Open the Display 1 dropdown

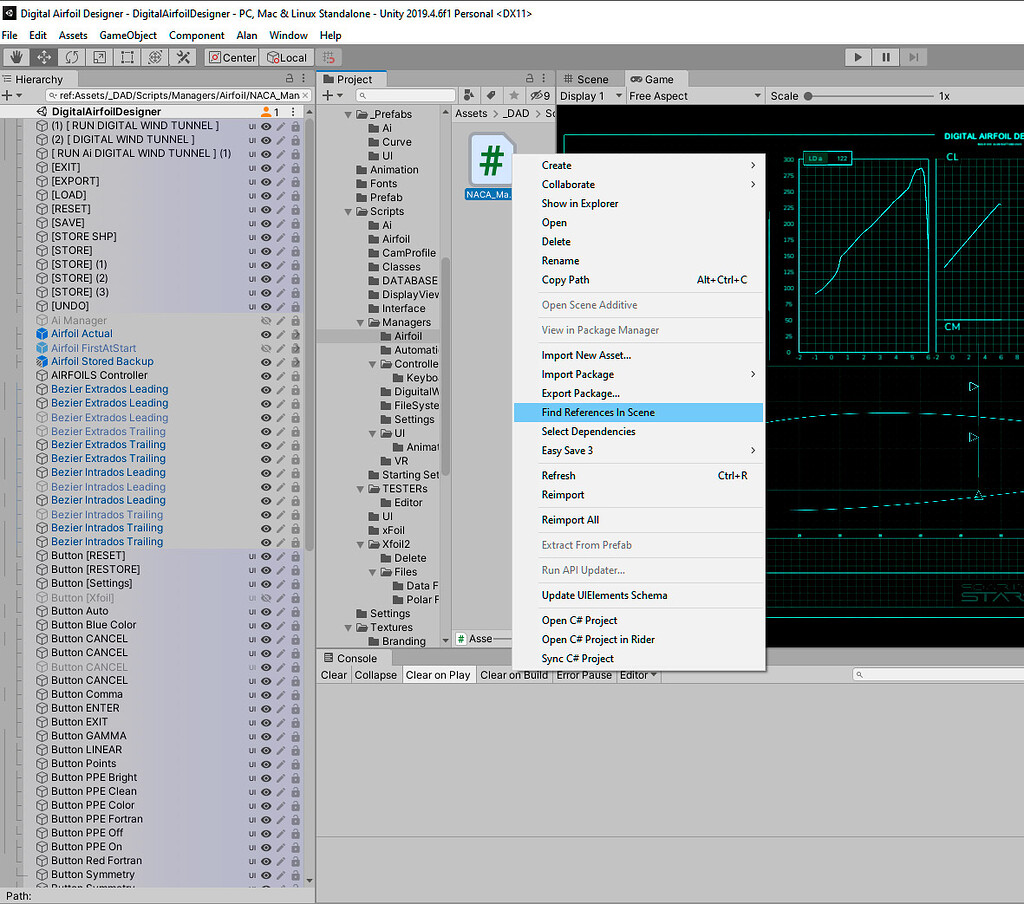coord(590,96)
